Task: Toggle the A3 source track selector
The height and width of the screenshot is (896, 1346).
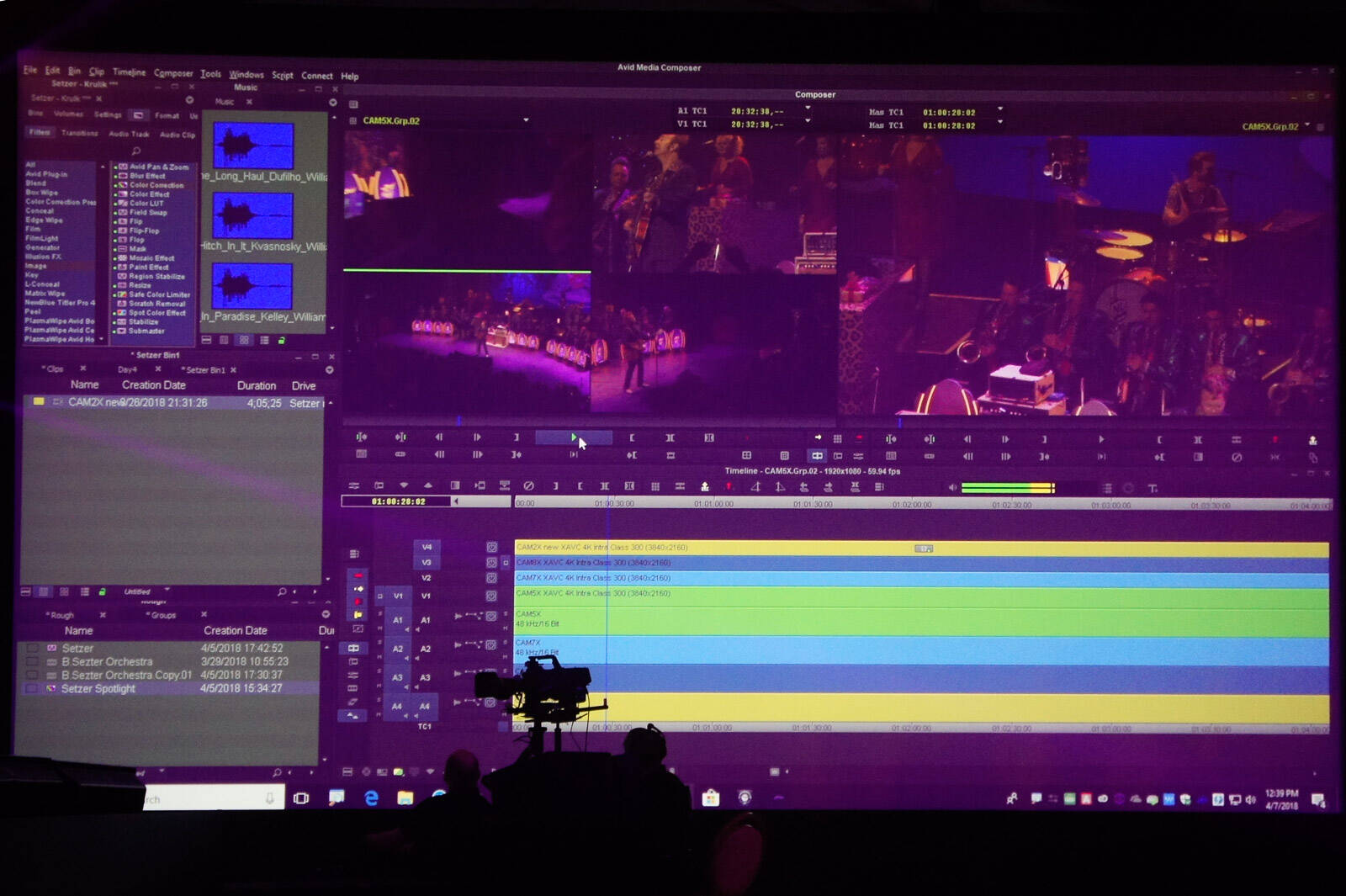Action: pyautogui.click(x=398, y=677)
